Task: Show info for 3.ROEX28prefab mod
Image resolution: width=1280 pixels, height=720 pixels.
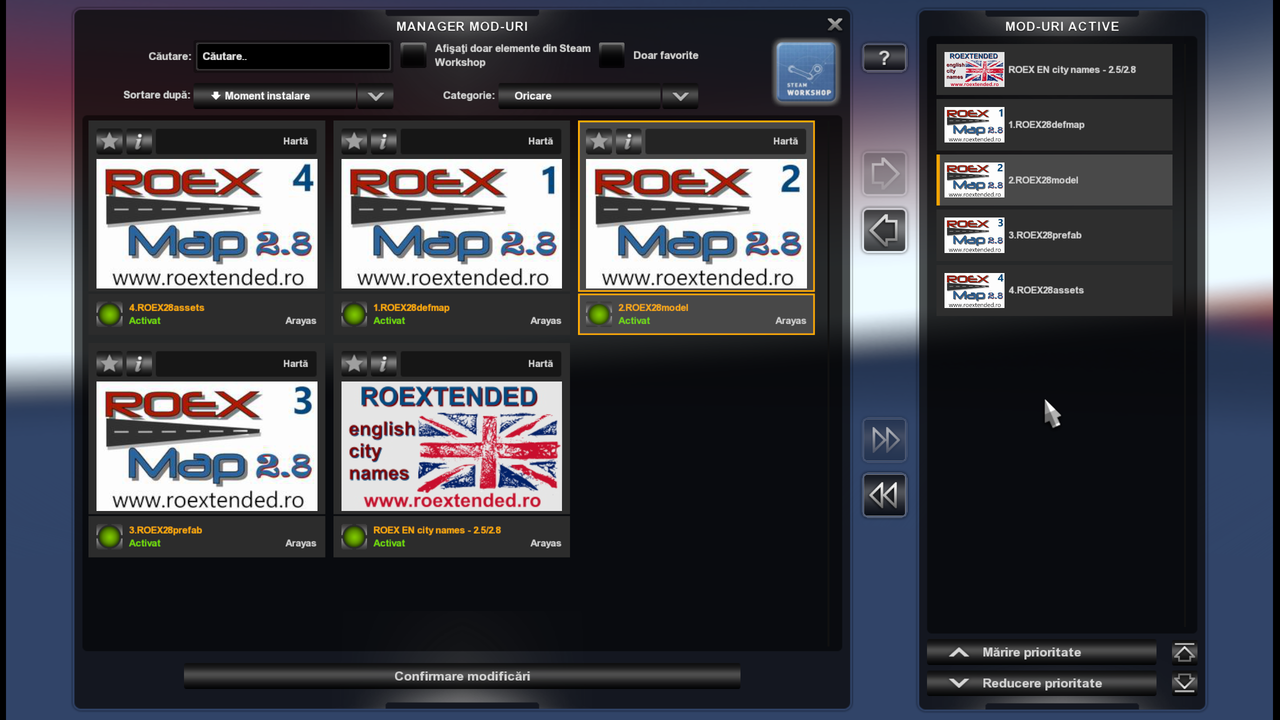Action: point(139,364)
